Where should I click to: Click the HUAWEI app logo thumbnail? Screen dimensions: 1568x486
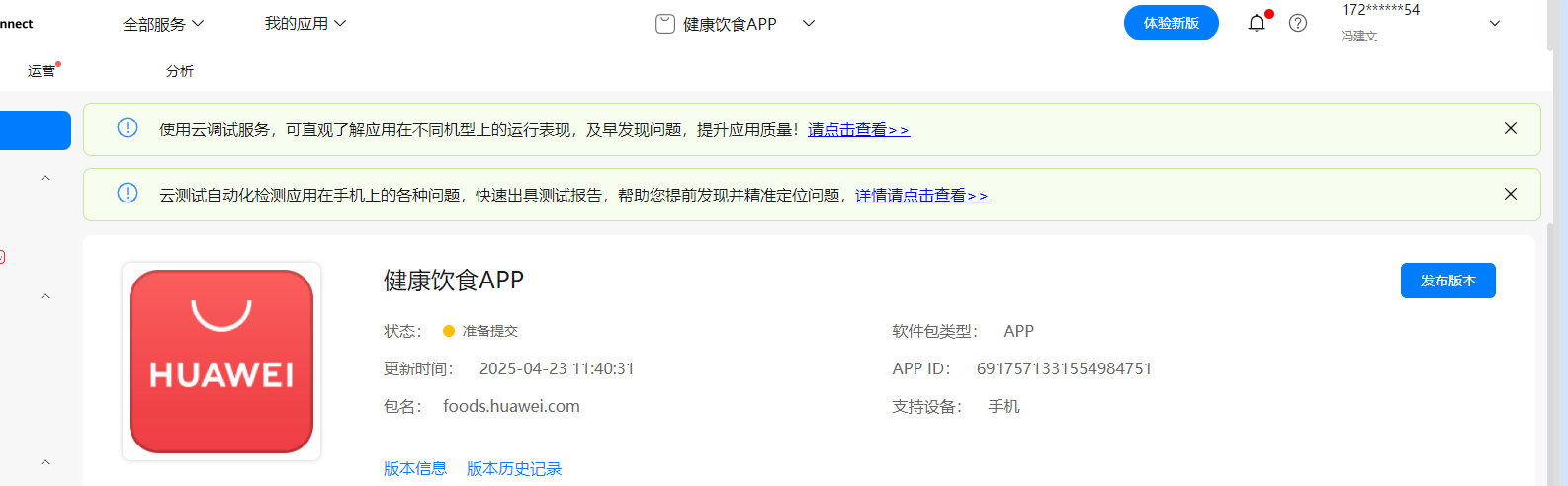221,362
